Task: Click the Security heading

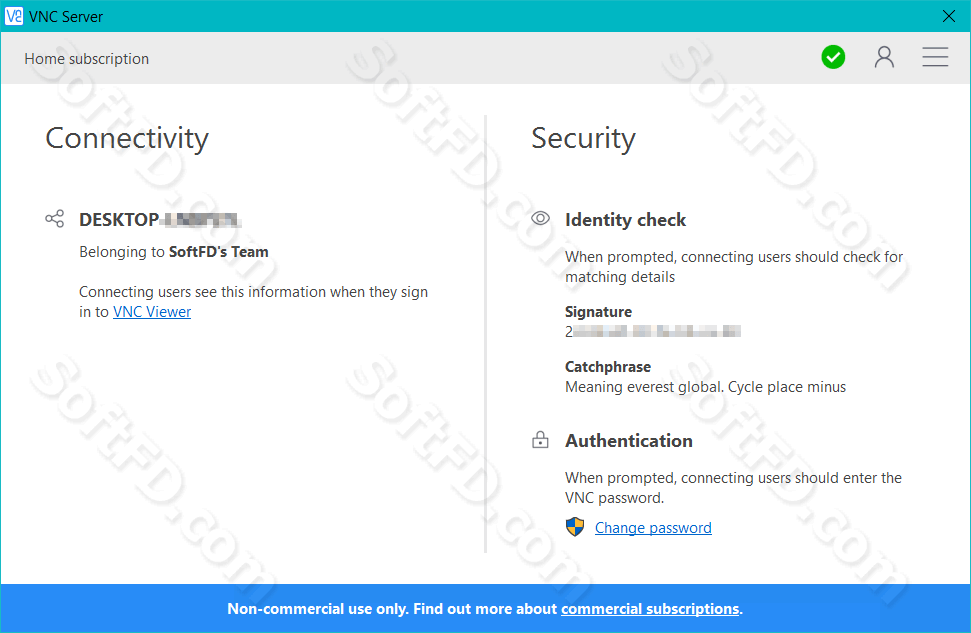Action: tap(583, 138)
